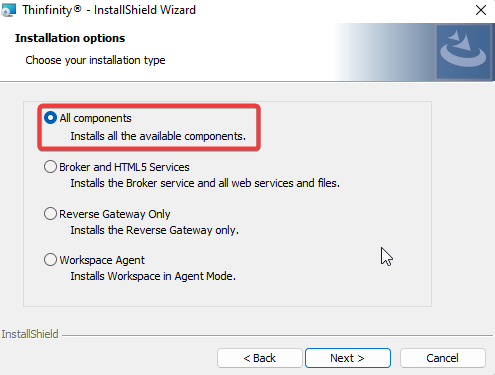Click the "Workspace Agent" label text
This screenshot has width=495, height=375.
pos(102,260)
